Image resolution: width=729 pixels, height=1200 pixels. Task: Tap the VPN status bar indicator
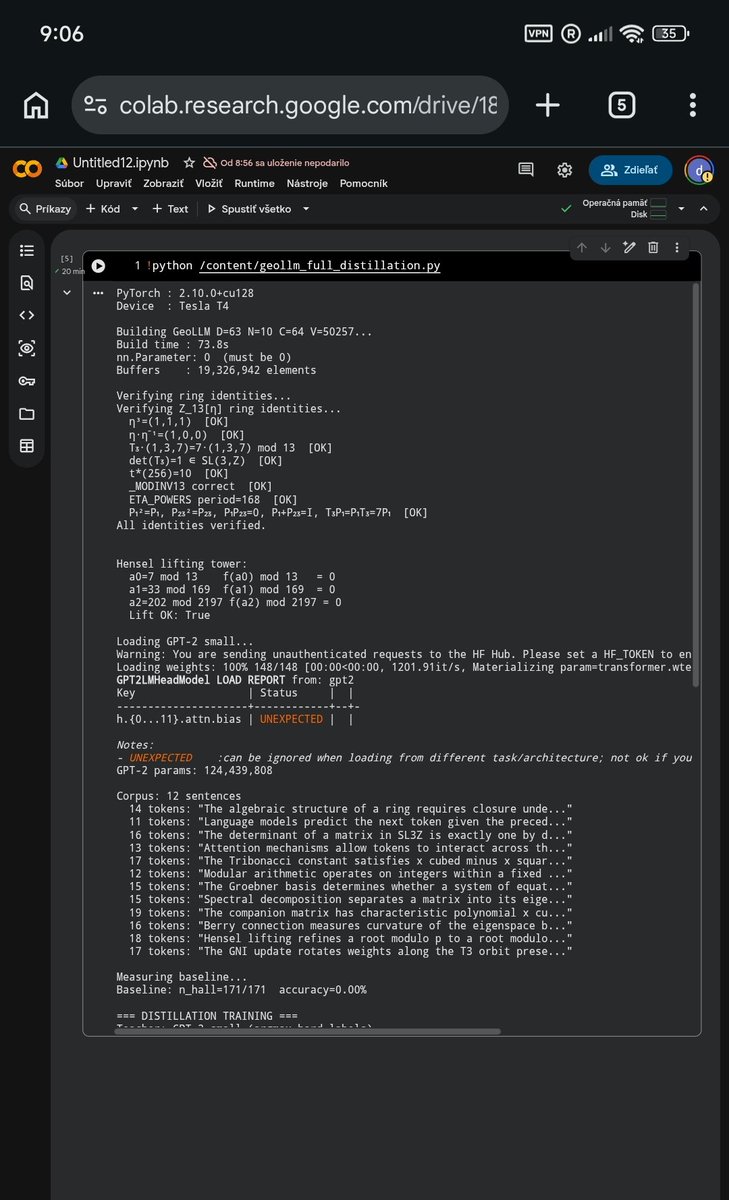tap(539, 33)
